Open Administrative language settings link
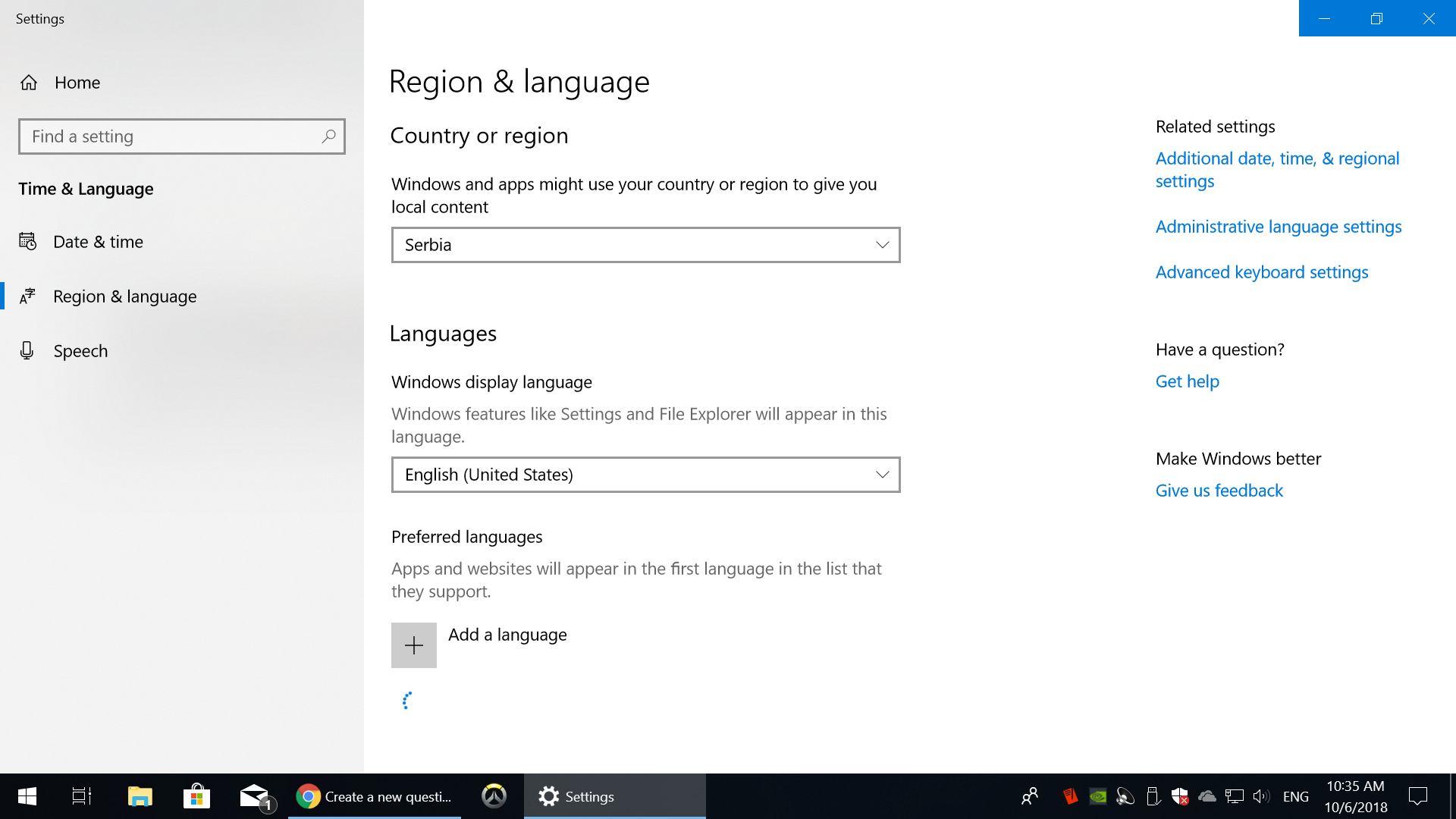Screen dimensions: 1456x819 click(x=1278, y=226)
